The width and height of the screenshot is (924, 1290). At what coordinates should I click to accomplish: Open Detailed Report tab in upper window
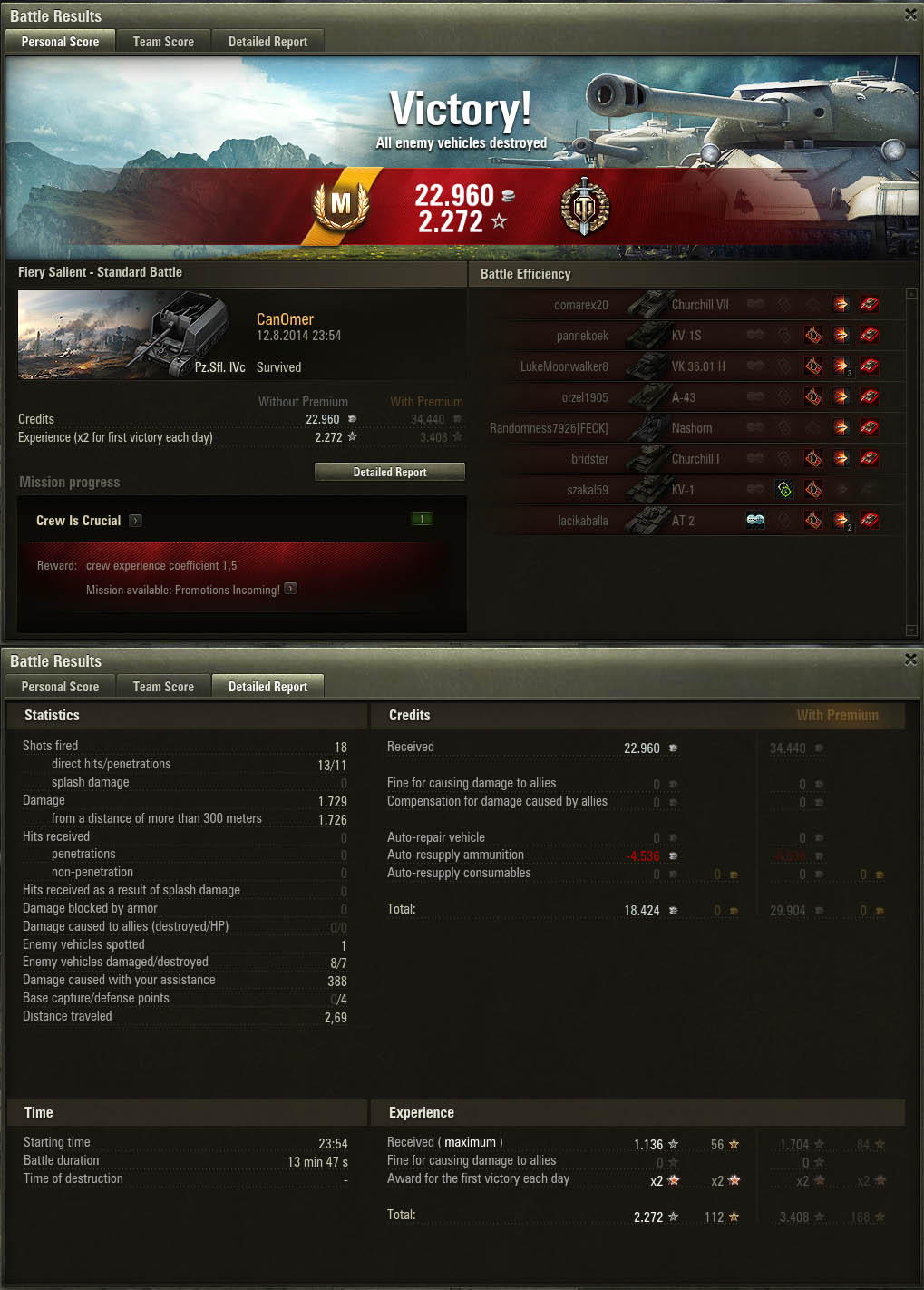pyautogui.click(x=267, y=42)
